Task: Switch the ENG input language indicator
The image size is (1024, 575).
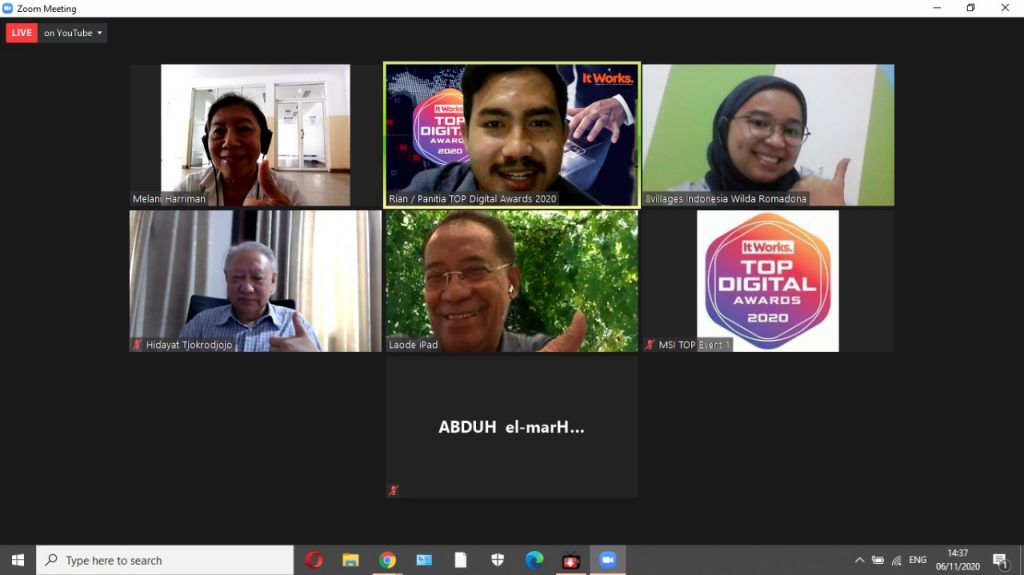Action: pos(917,560)
